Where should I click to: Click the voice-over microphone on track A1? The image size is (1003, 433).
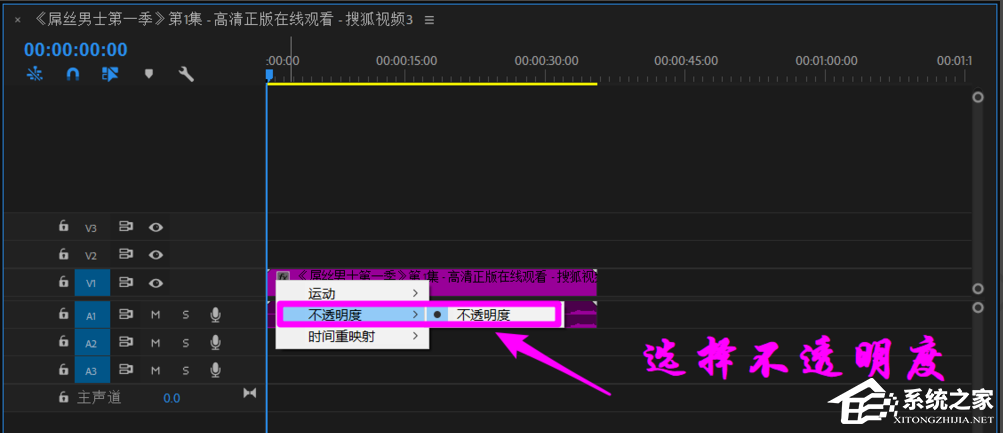[215, 315]
